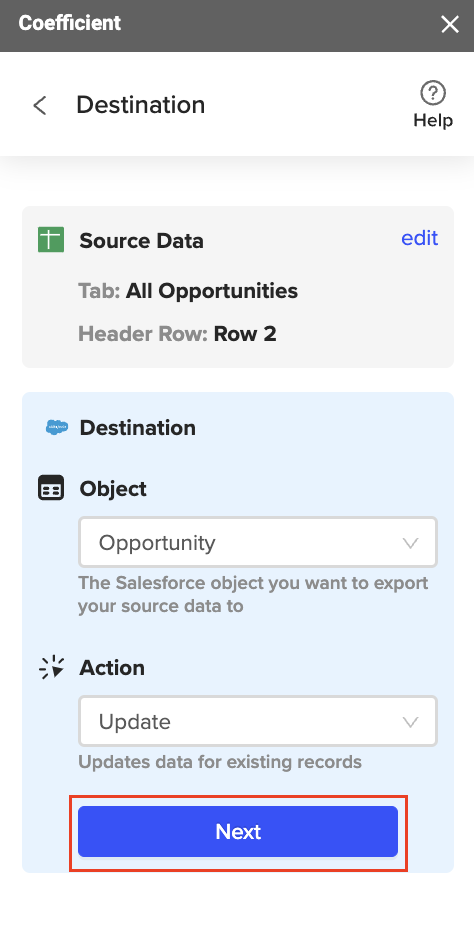Click the Destination section heading
The image size is (474, 934).
click(x=138, y=428)
